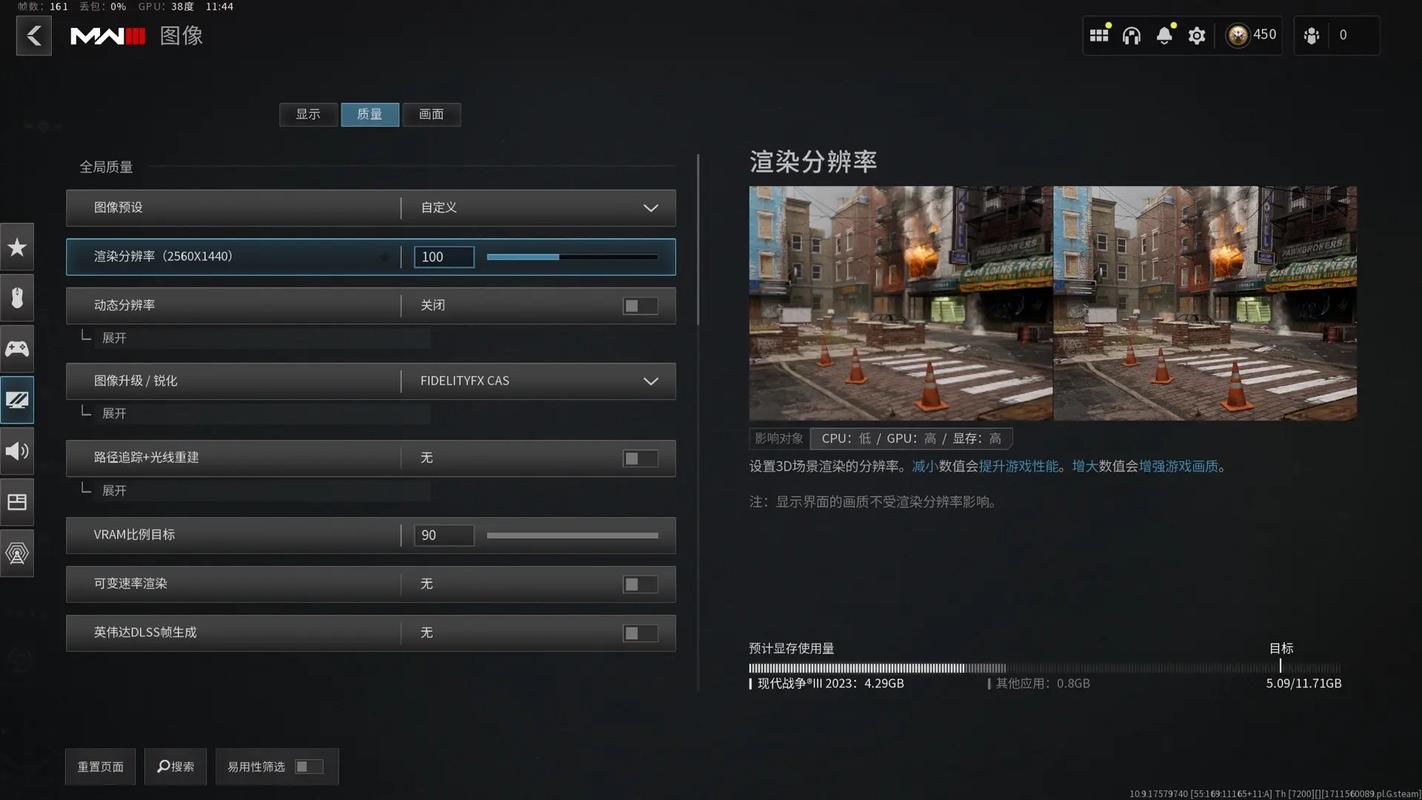This screenshot has width=1422, height=800.
Task: Click the back arrow button
Action: tap(34, 36)
